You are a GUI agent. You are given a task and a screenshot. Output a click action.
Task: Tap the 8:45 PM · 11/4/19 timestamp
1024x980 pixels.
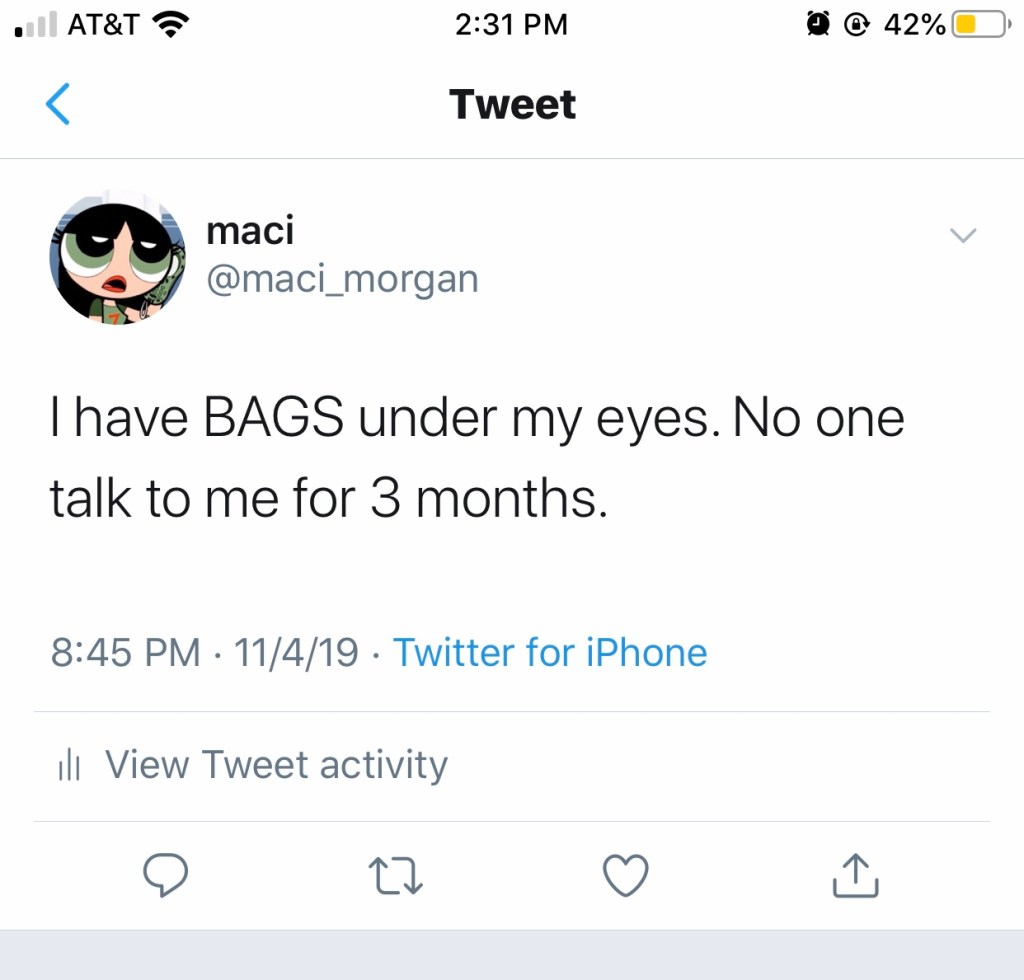pos(204,653)
